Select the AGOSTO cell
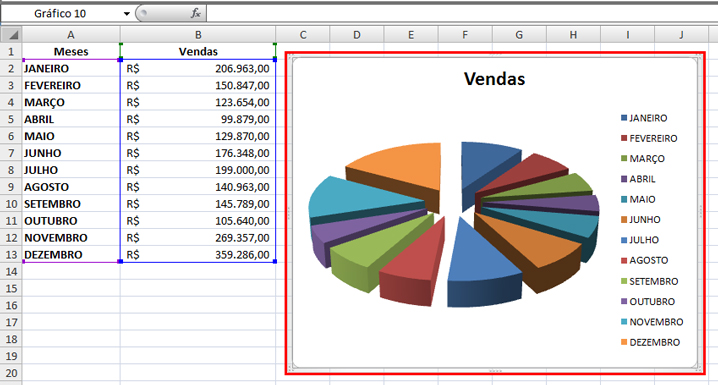This screenshot has height=385, width=718. pyautogui.click(x=71, y=187)
